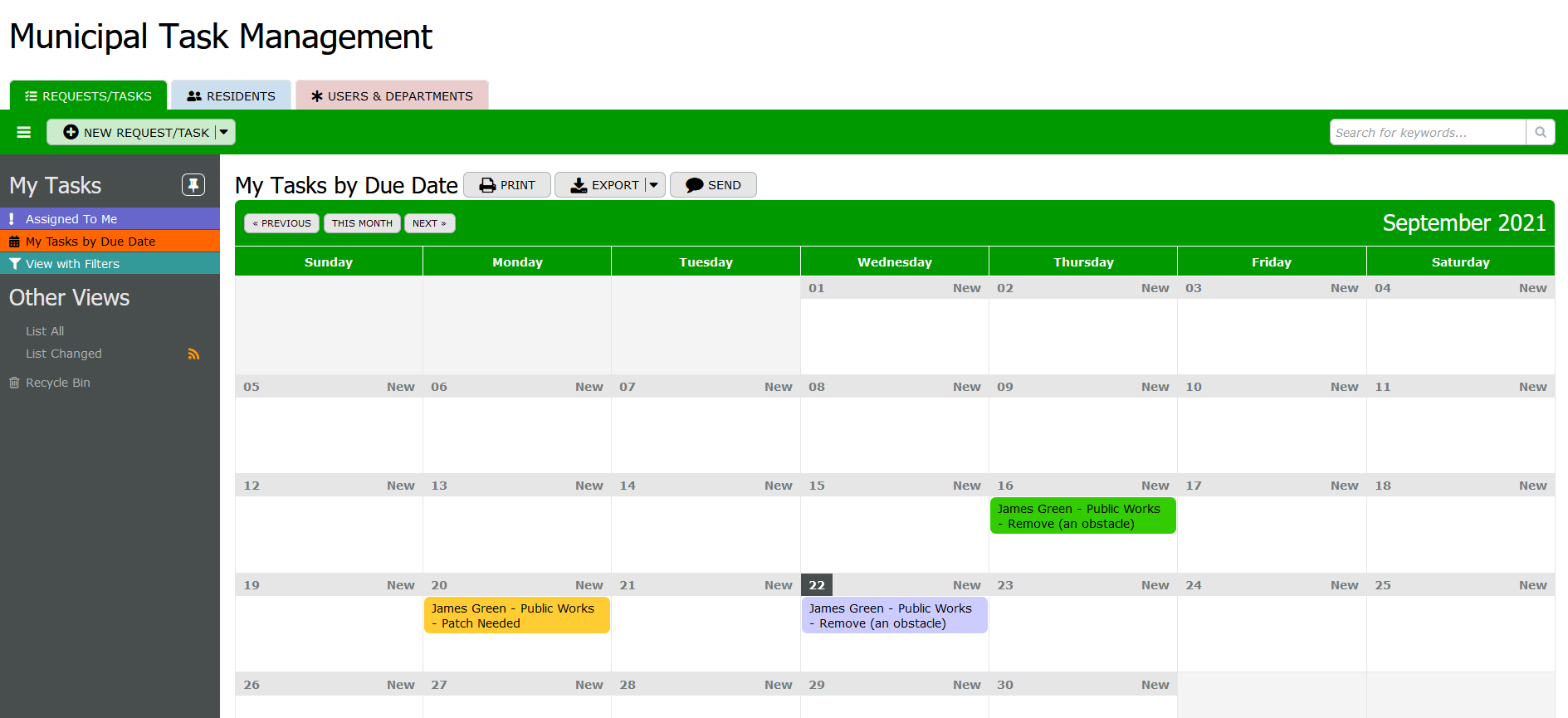Click the hamburger menu icon
Viewport: 1568px width, 718px height.
tap(24, 132)
